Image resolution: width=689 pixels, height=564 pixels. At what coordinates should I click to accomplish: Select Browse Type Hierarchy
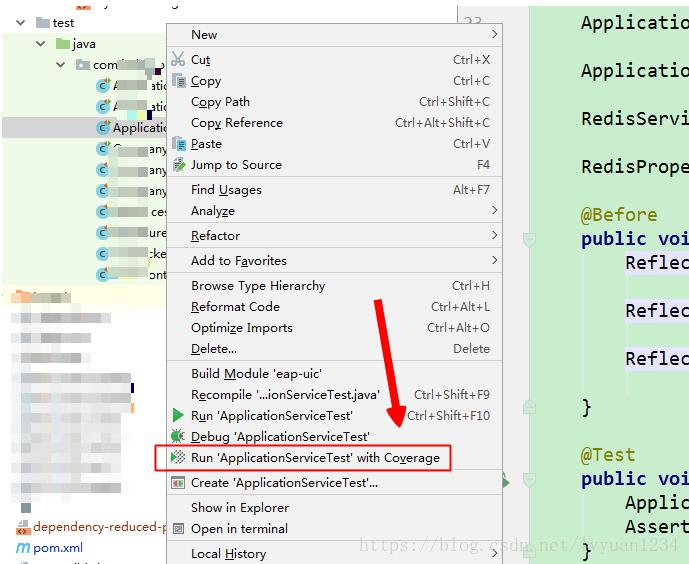point(334,286)
